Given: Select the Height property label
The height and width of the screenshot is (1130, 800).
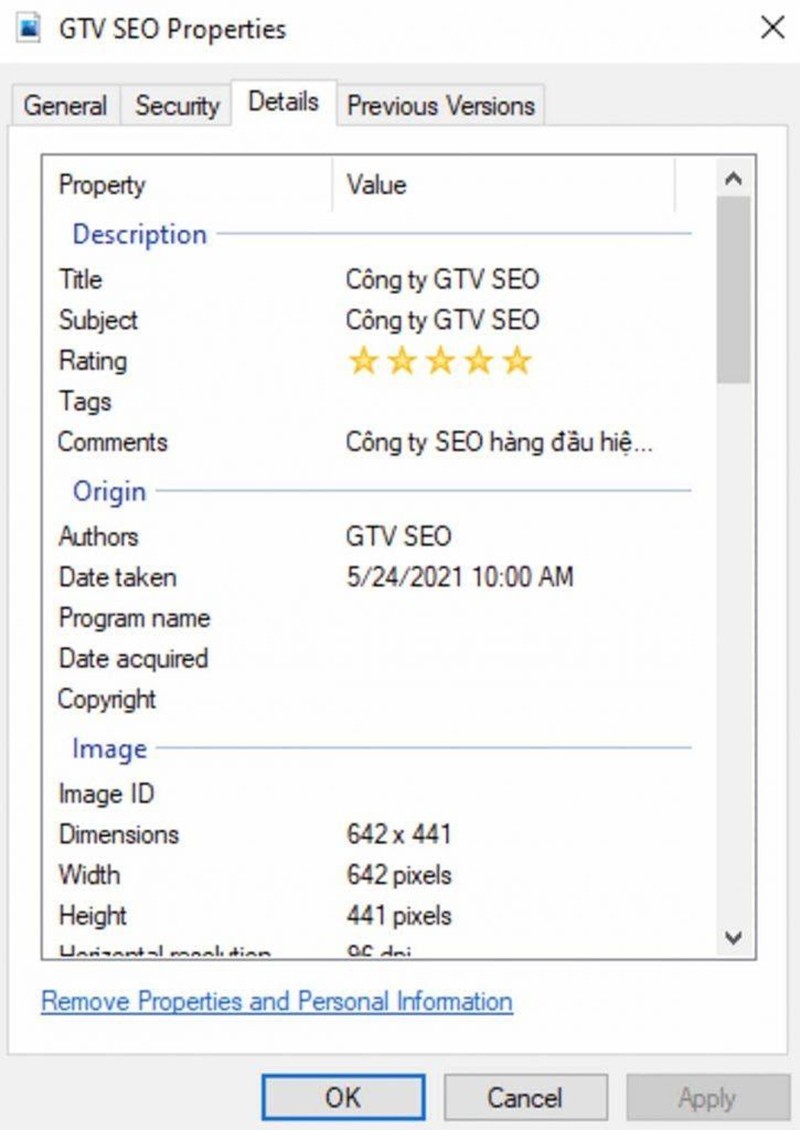Looking at the screenshot, I should click(92, 915).
